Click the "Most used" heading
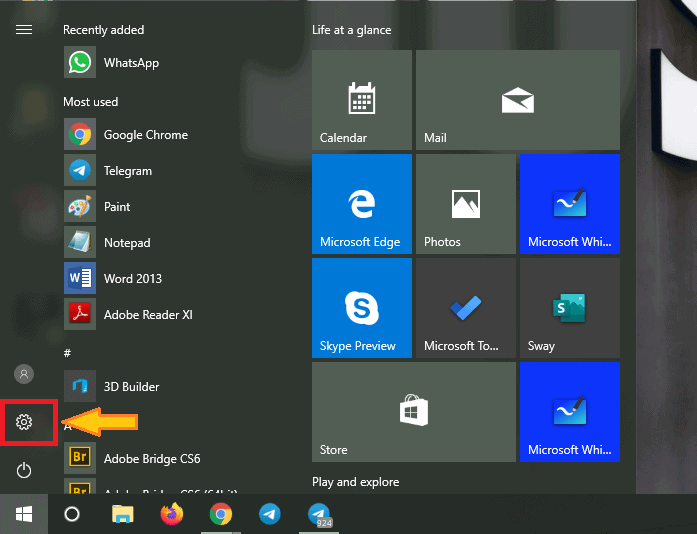This screenshot has width=697, height=534. (x=91, y=102)
